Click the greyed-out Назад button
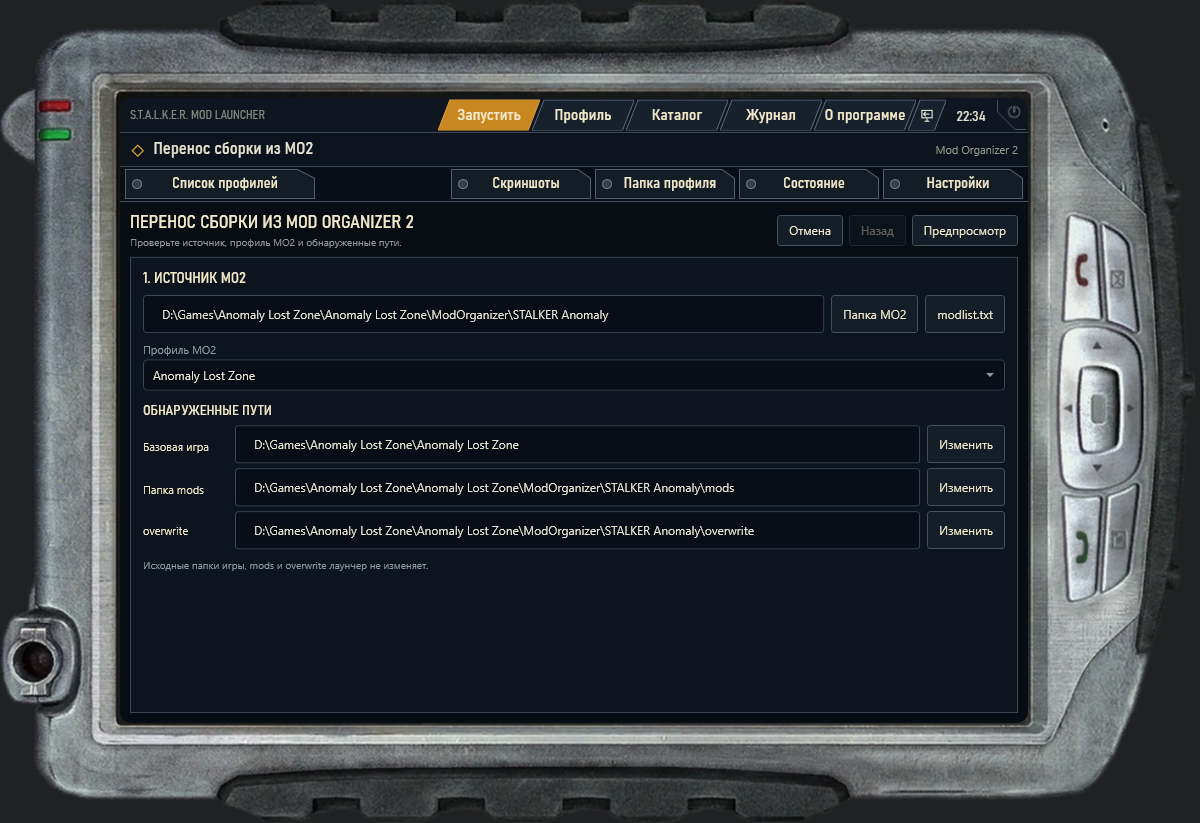 tap(877, 230)
